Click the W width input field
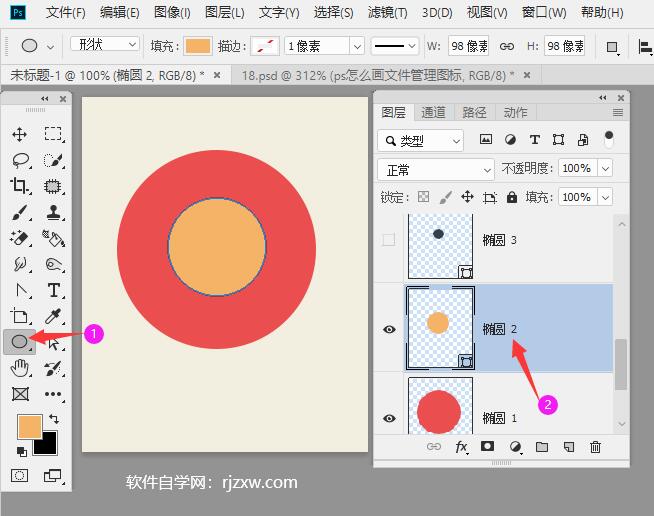 468,46
